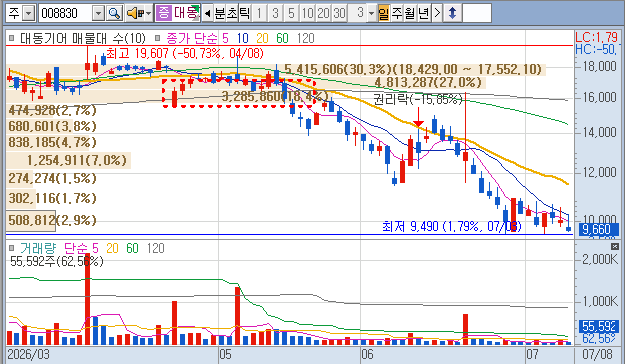Click the 2026/03 date axis label
This screenshot has height=364, width=625.
click(x=28, y=354)
